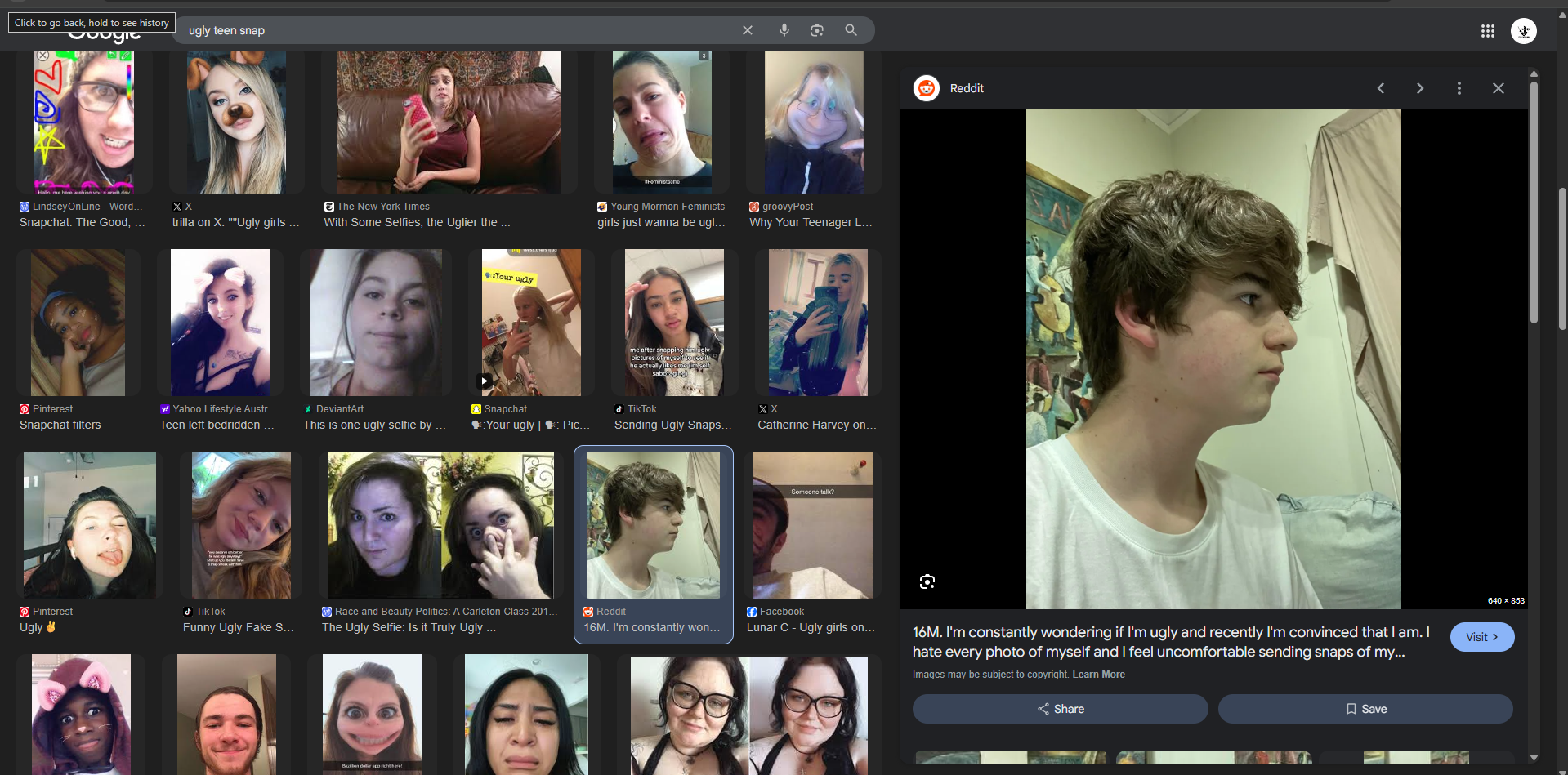The width and height of the screenshot is (1568, 775).
Task: Click 'girls just wanna be ugl...' title
Action: [x=661, y=222]
